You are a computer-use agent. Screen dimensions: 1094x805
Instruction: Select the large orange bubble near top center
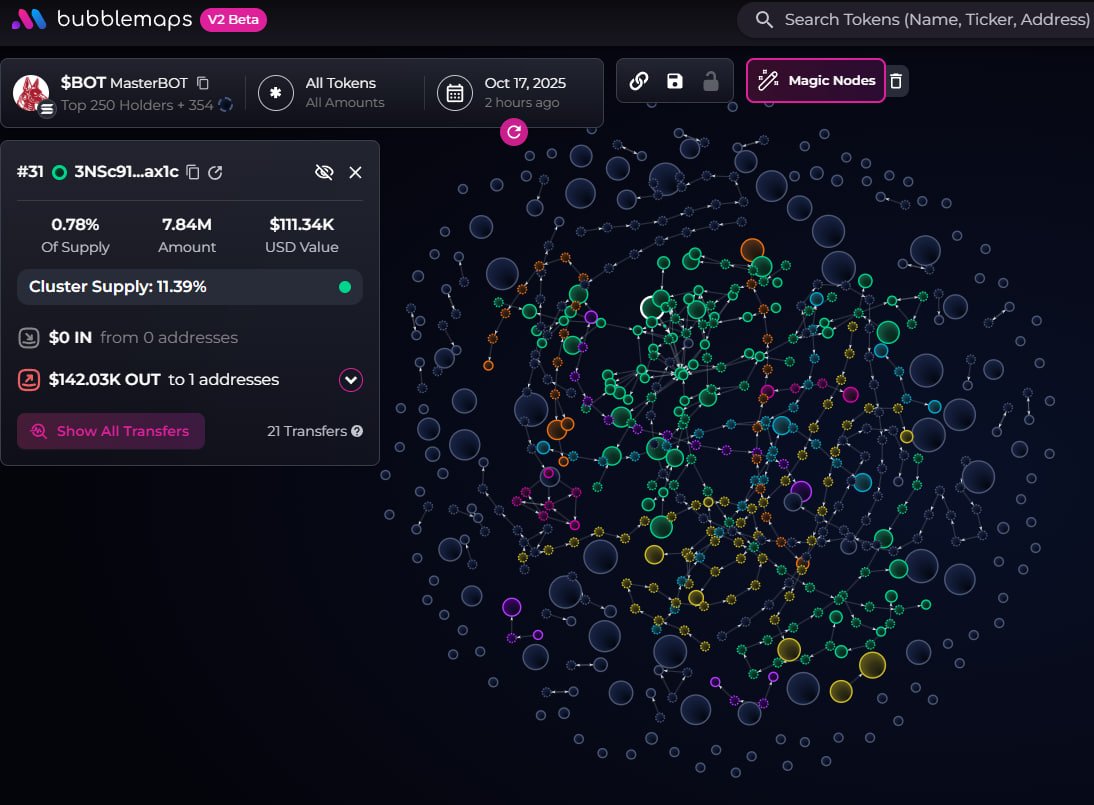pyautogui.click(x=752, y=249)
